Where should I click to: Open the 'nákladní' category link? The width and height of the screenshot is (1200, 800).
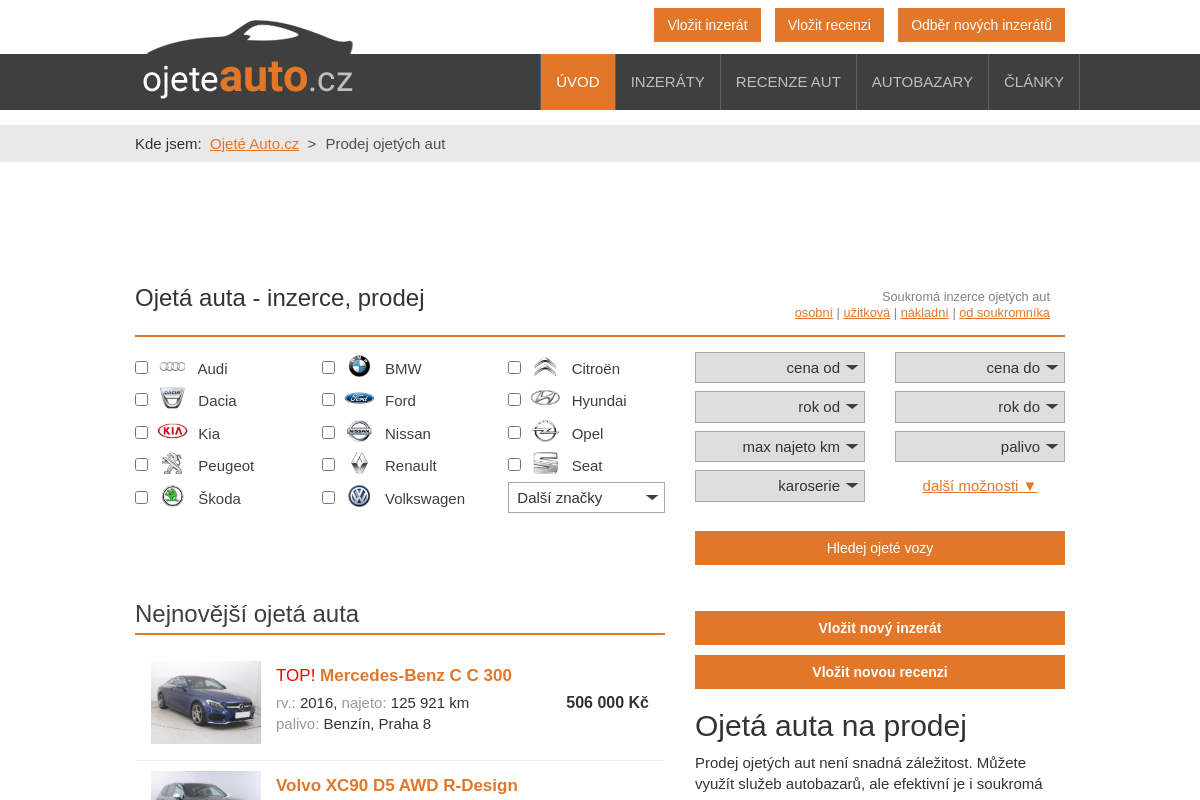coord(925,313)
